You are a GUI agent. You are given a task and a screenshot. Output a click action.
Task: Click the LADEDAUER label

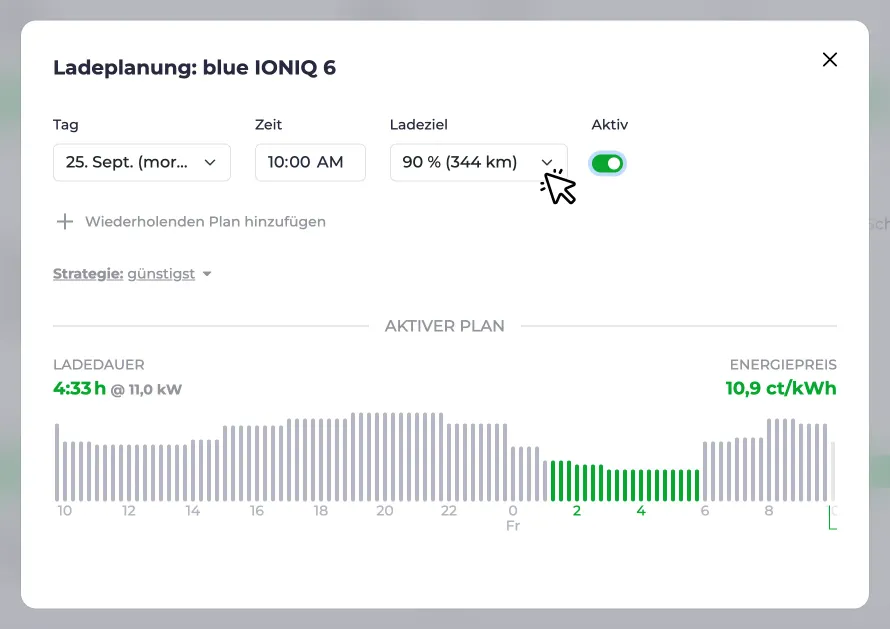point(99,364)
